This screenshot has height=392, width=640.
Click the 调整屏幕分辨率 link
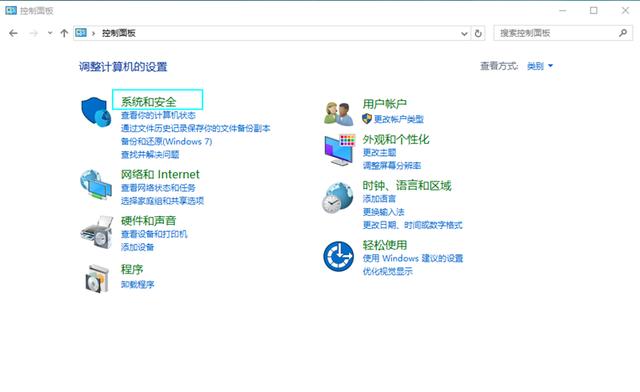coord(391,165)
